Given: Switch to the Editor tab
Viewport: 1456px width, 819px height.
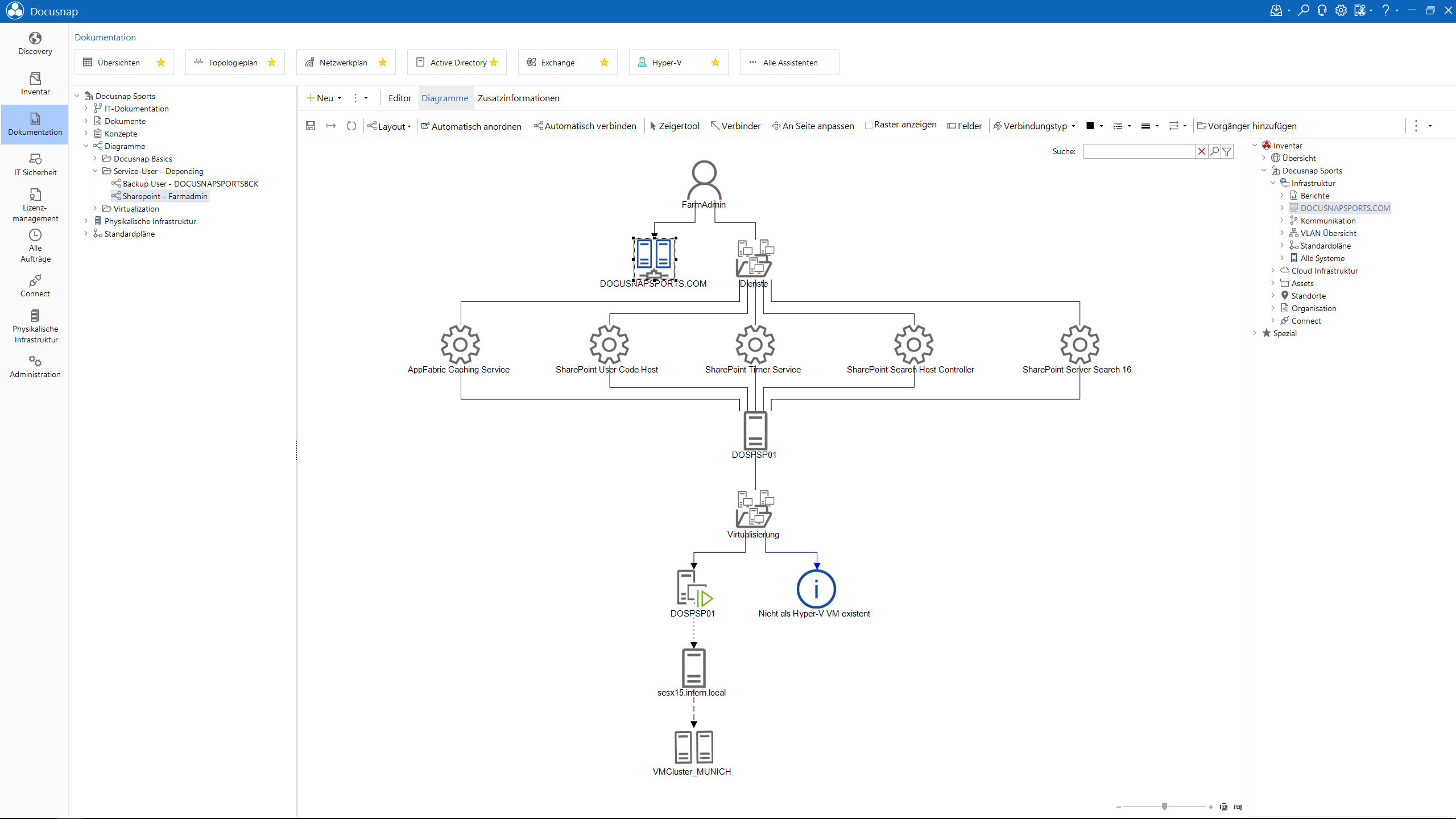Looking at the screenshot, I should [400, 98].
